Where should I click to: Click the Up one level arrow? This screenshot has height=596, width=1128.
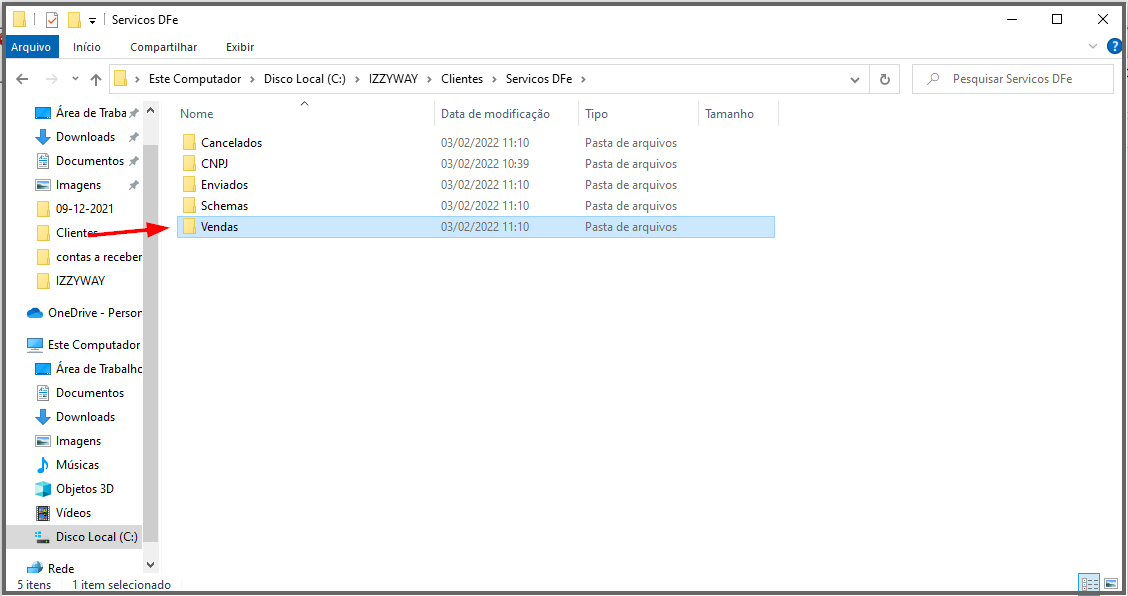96,79
